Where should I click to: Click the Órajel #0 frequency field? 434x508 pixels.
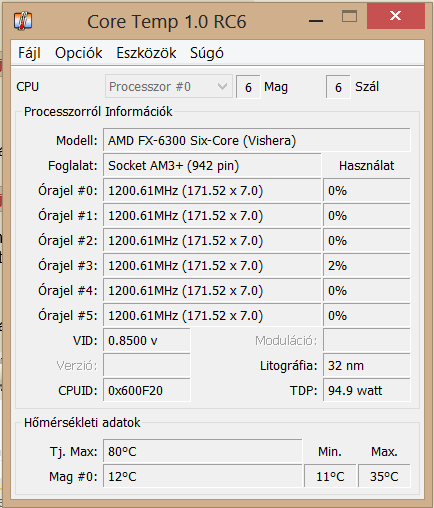click(212, 190)
